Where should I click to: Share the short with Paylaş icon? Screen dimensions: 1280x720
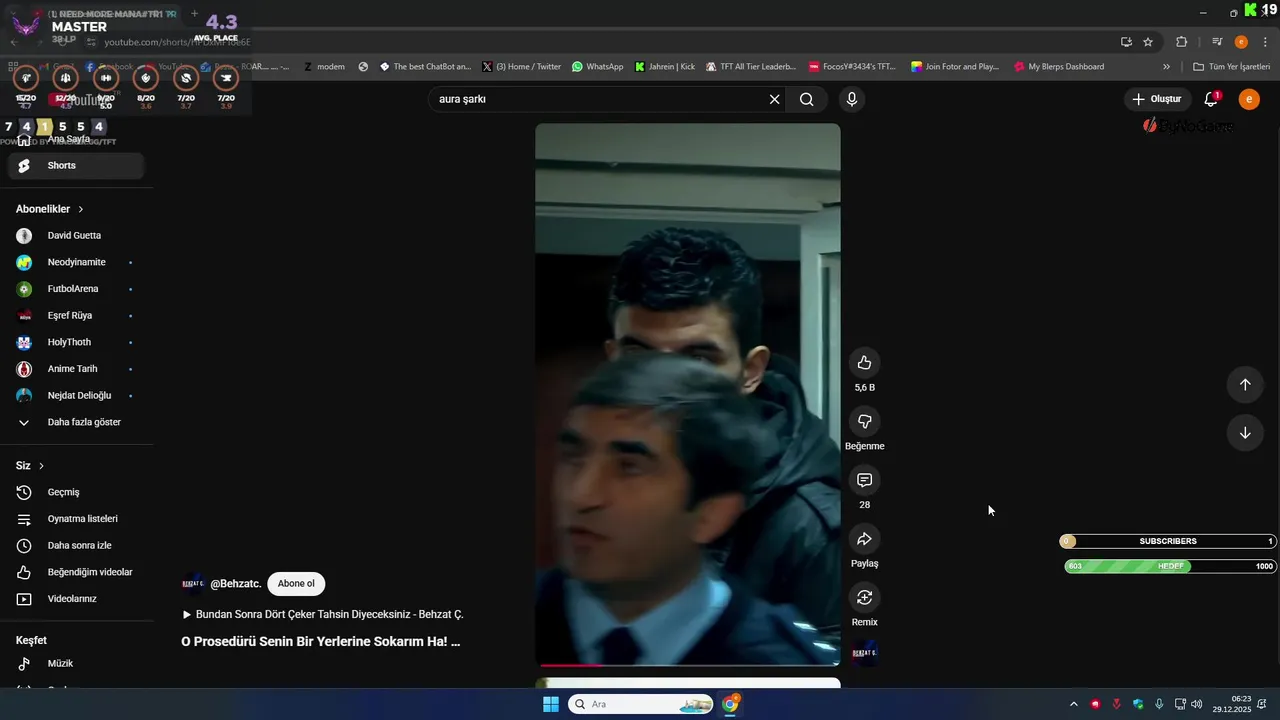click(864, 539)
